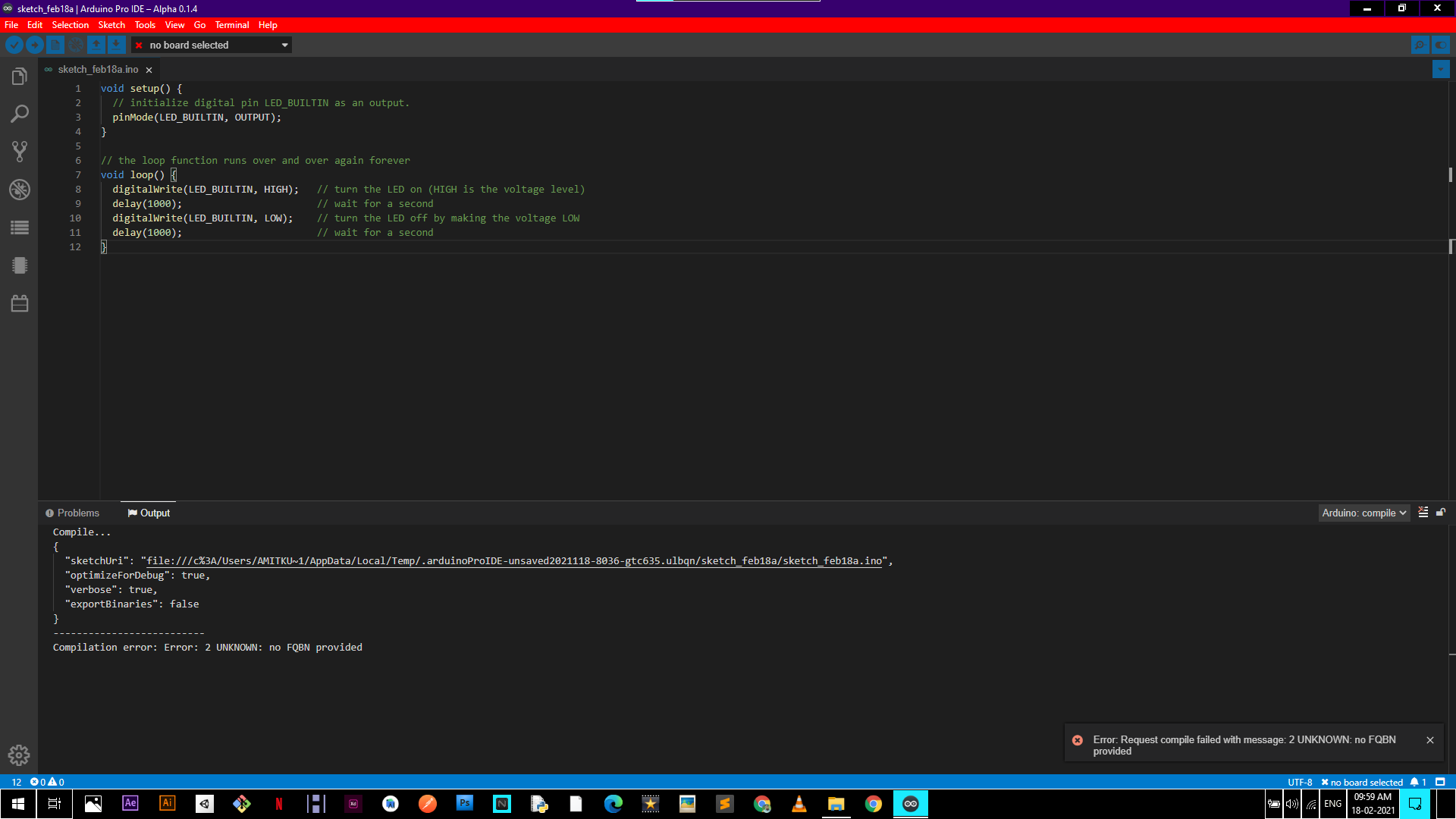Click the sketchUri file link in output
This screenshot has height=819, width=1456.
click(514, 561)
